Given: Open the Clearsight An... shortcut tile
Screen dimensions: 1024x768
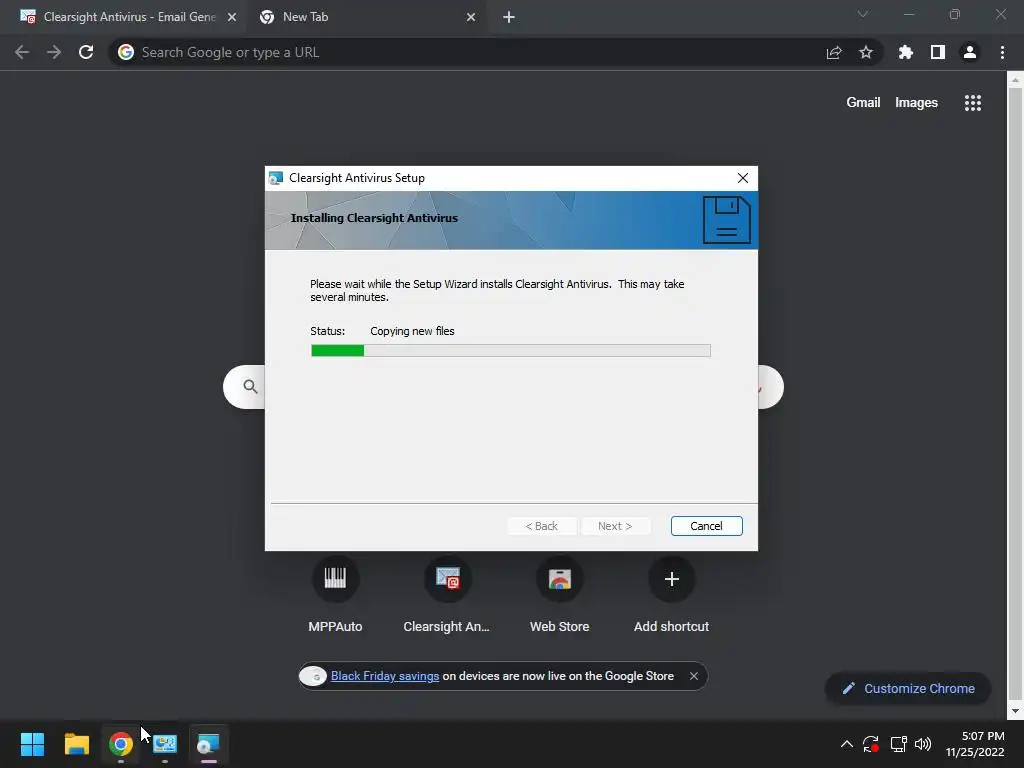Looking at the screenshot, I should [x=447, y=594].
